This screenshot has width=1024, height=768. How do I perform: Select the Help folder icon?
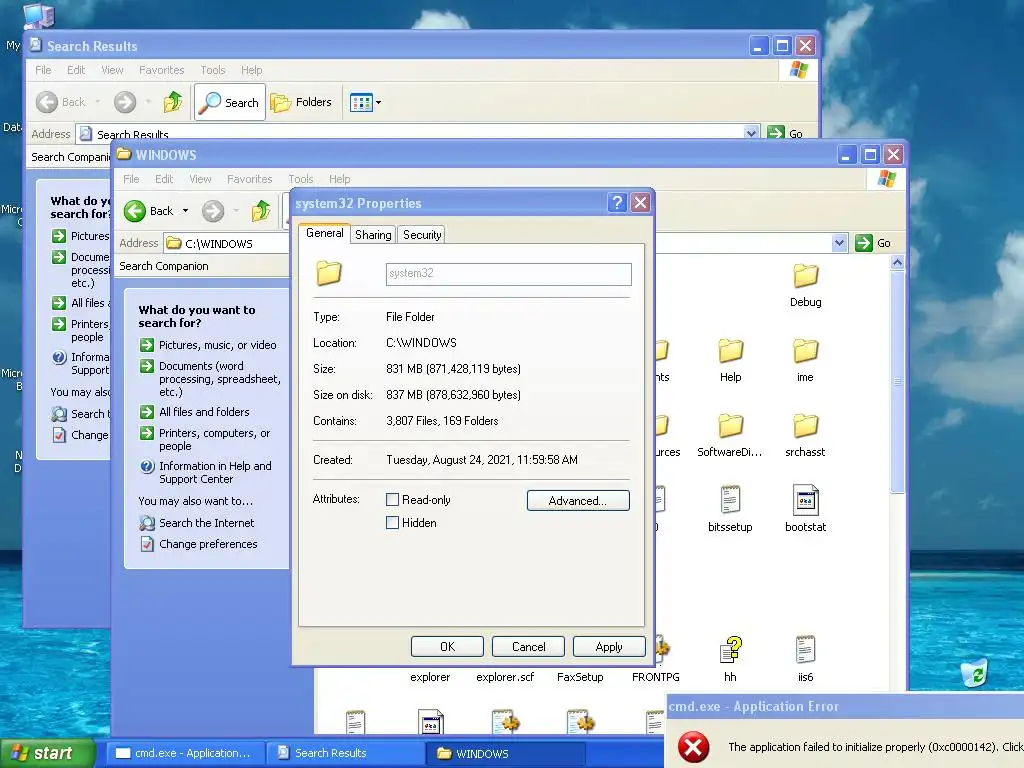pos(730,351)
